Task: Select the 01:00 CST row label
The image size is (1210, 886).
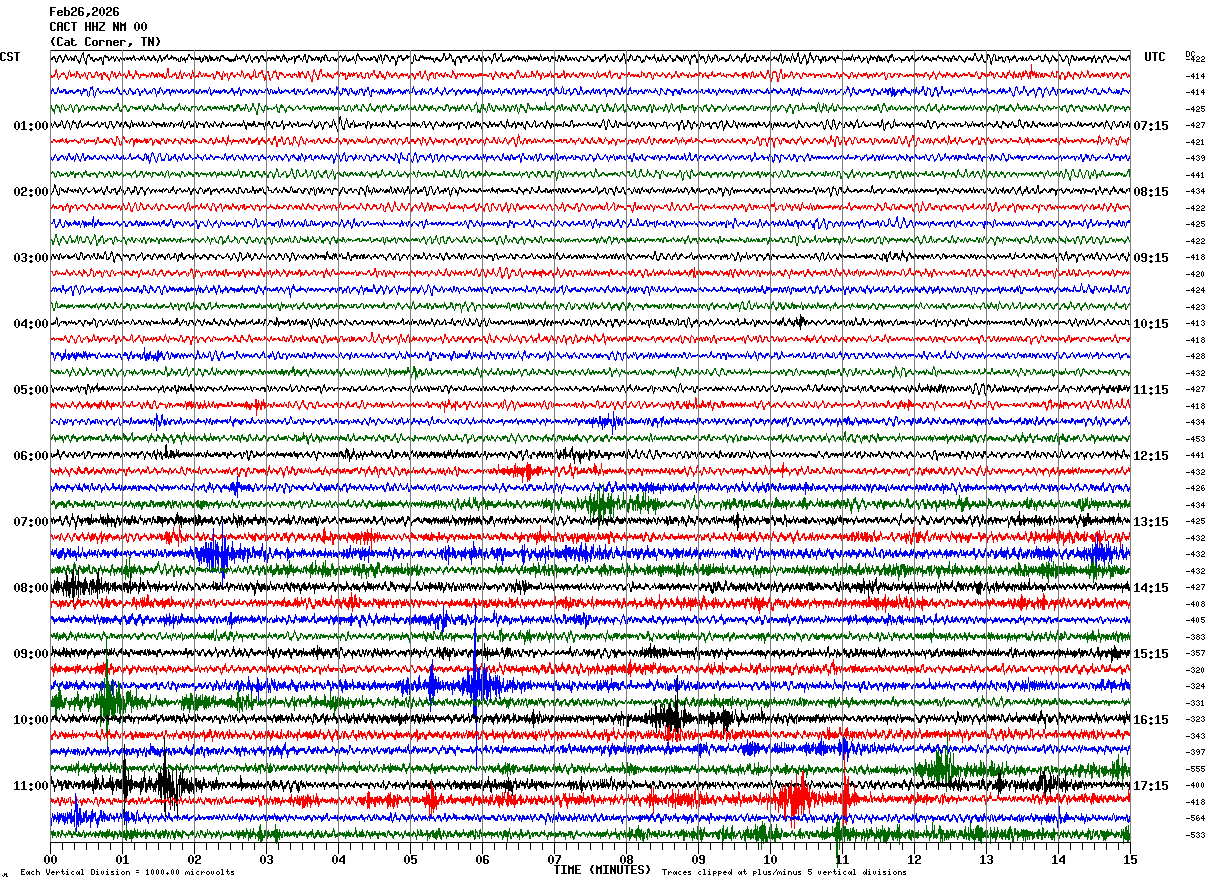Action: tap(30, 126)
